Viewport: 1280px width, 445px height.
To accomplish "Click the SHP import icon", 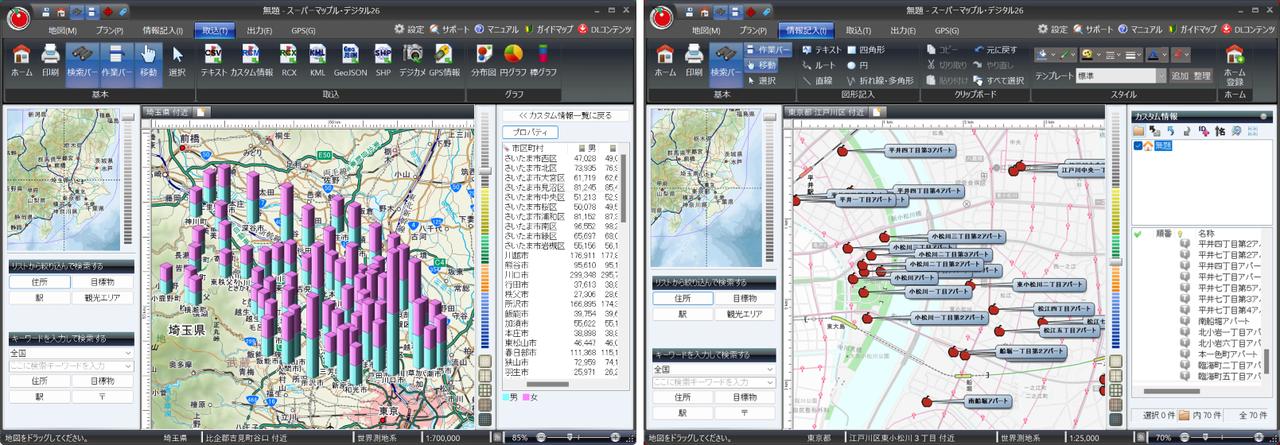I will pyautogui.click(x=383, y=60).
